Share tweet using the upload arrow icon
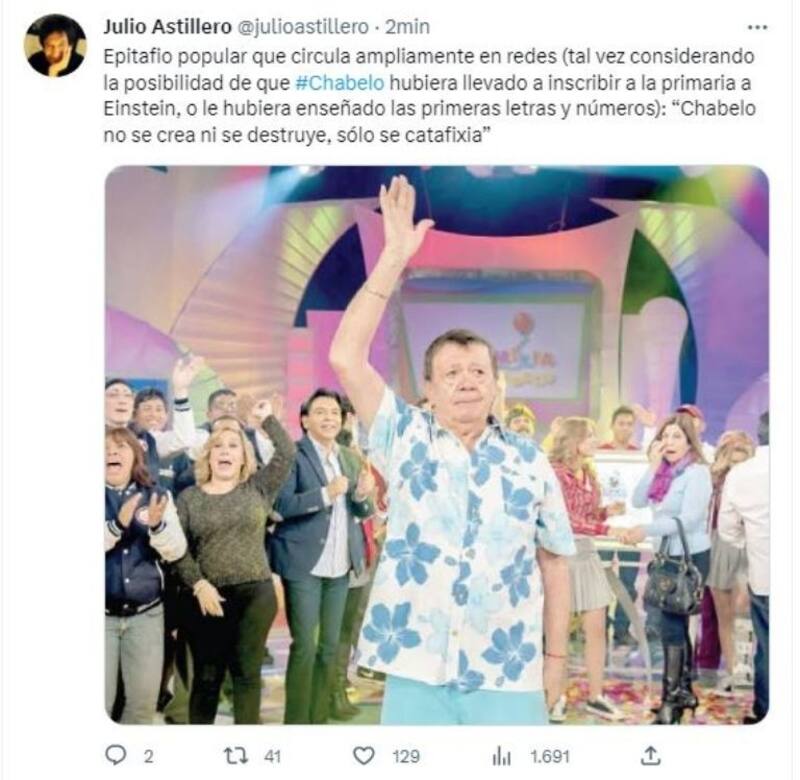 (651, 756)
